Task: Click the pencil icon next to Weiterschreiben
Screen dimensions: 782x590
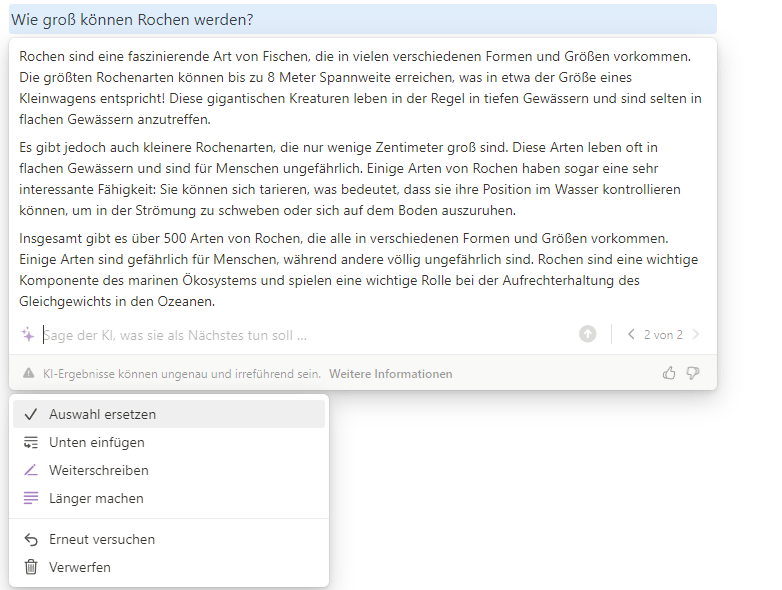Action: coord(31,470)
